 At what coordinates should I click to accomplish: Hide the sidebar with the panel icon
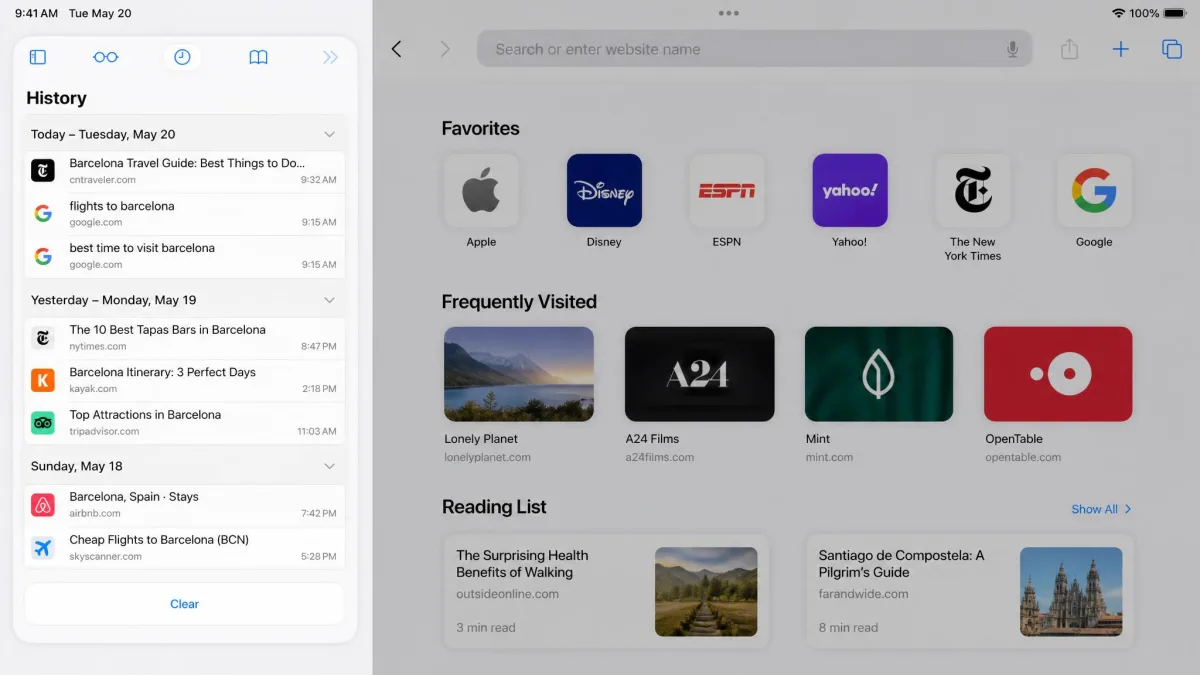pyautogui.click(x=38, y=58)
